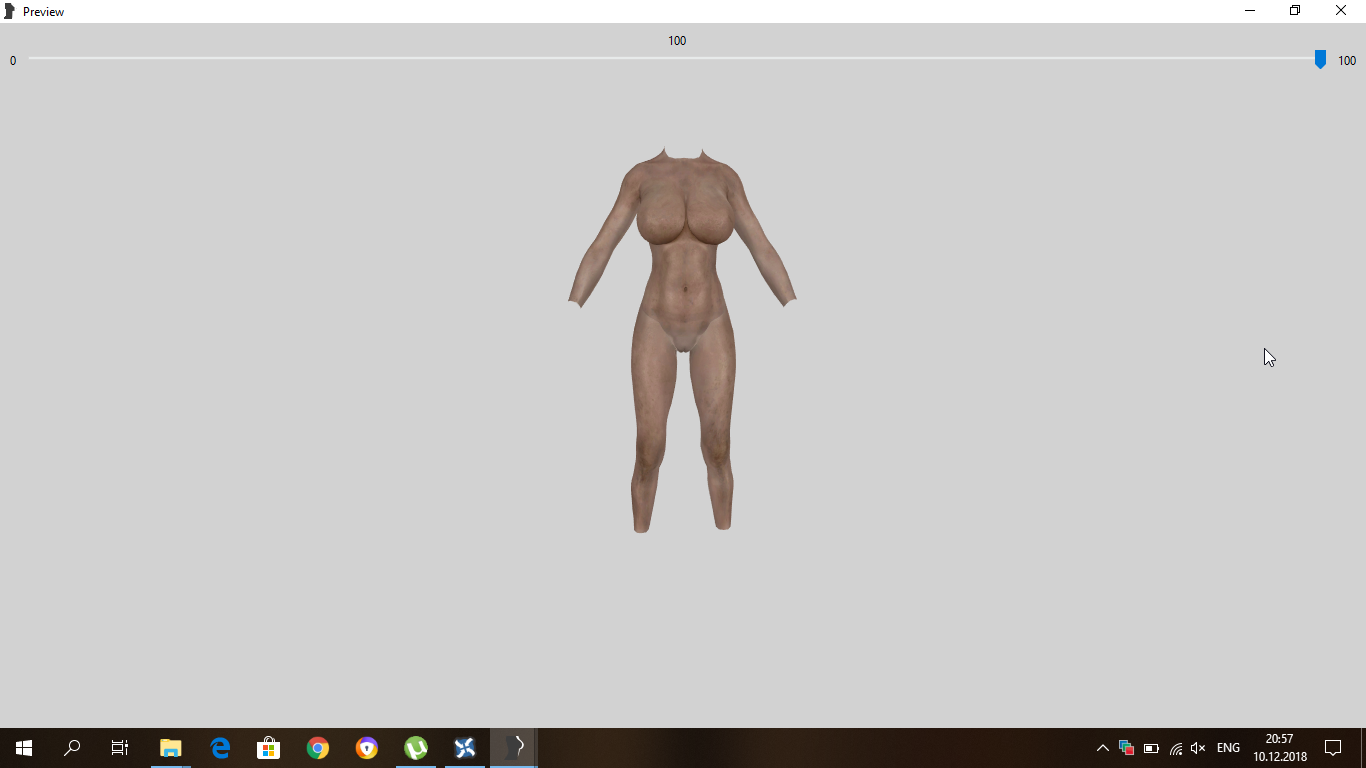1366x768 pixels.
Task: Switch to the BodySlide Preview taskbar icon
Action: [514, 748]
